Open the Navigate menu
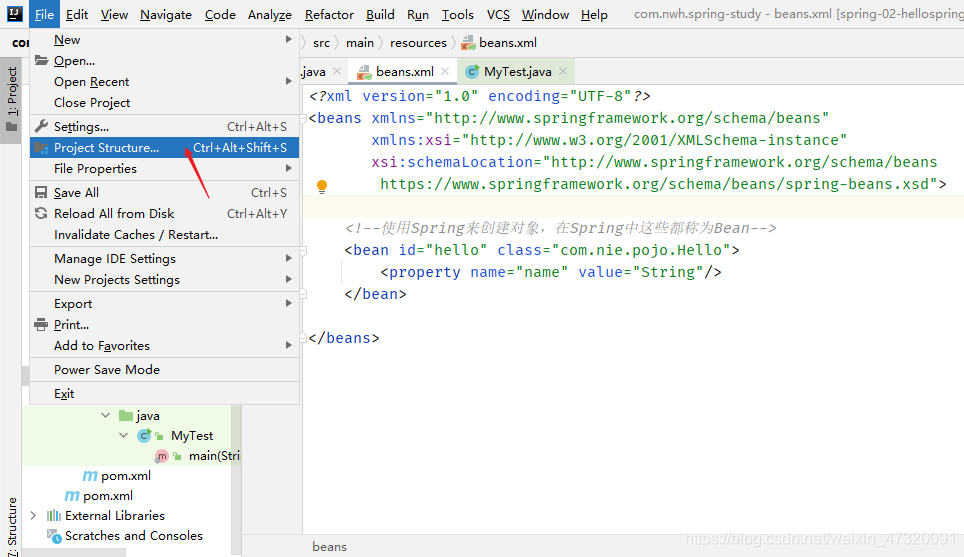This screenshot has height=557, width=964. coord(166,14)
